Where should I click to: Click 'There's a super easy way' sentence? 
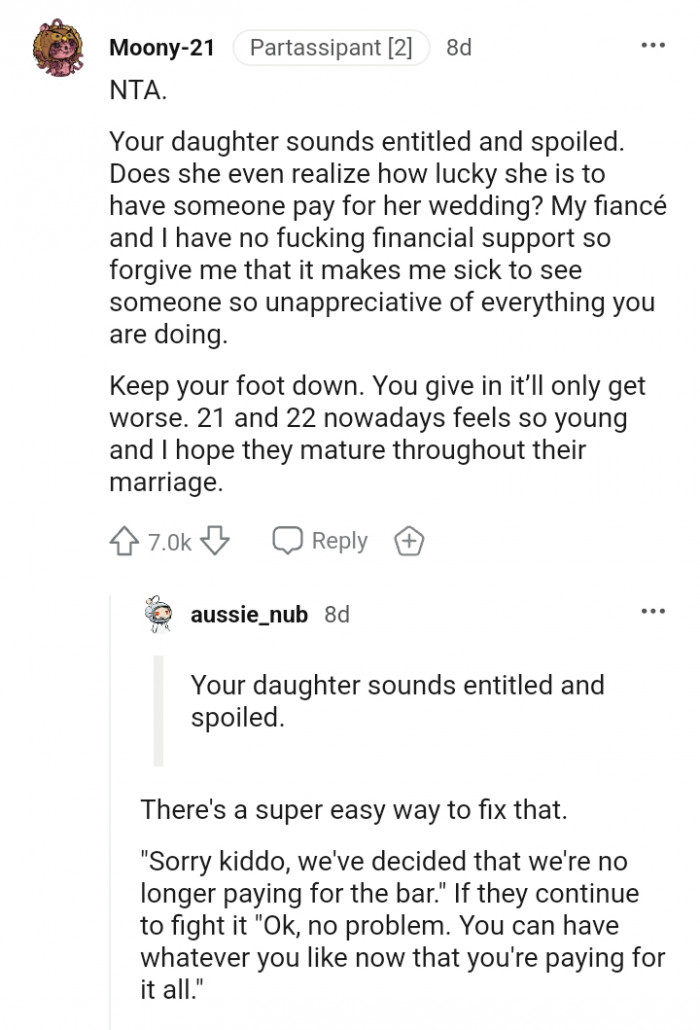(353, 808)
